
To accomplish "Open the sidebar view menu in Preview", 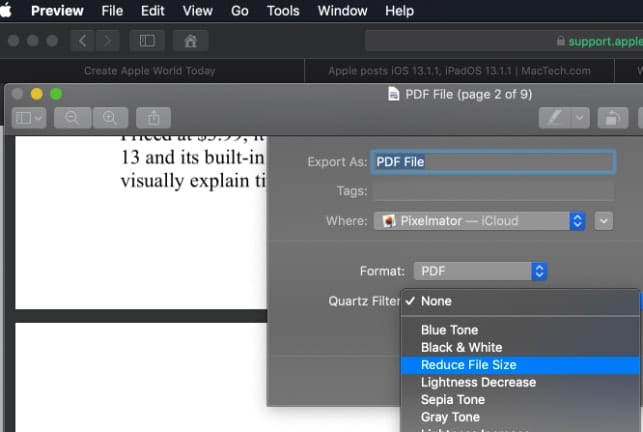I will [x=29, y=117].
